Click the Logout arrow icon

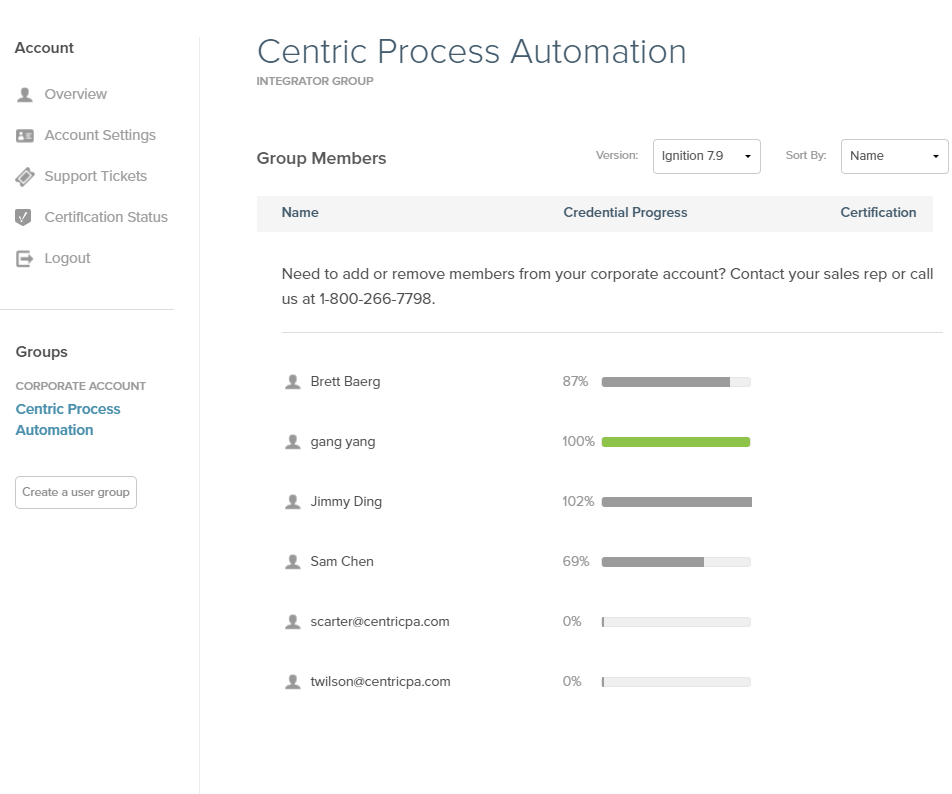click(x=25, y=259)
